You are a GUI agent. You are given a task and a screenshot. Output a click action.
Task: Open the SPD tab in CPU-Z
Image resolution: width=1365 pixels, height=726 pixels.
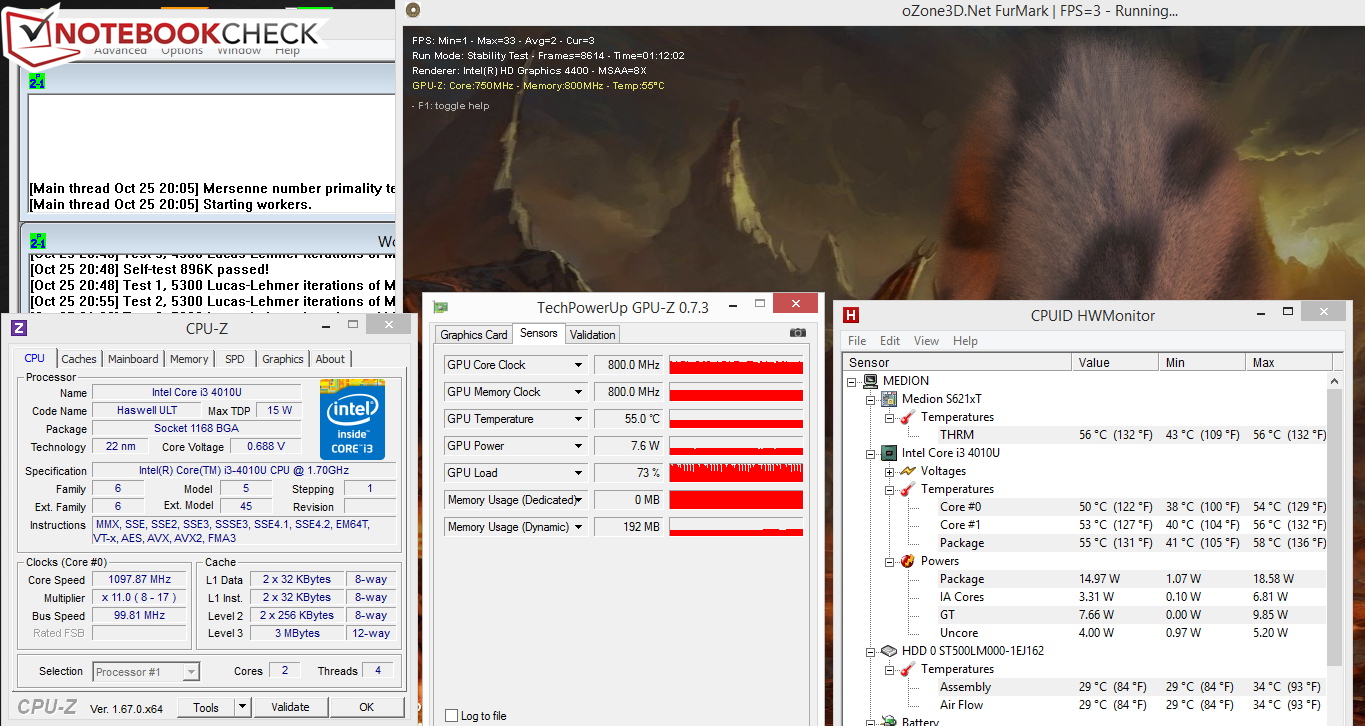click(234, 359)
